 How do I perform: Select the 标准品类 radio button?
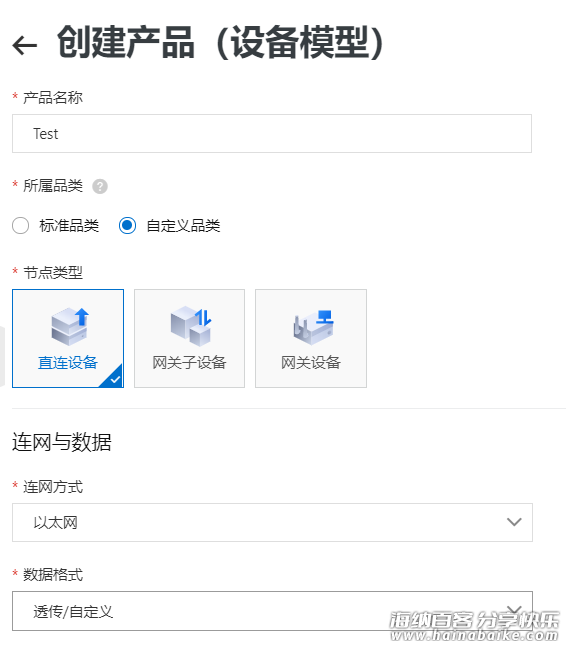click(x=21, y=226)
